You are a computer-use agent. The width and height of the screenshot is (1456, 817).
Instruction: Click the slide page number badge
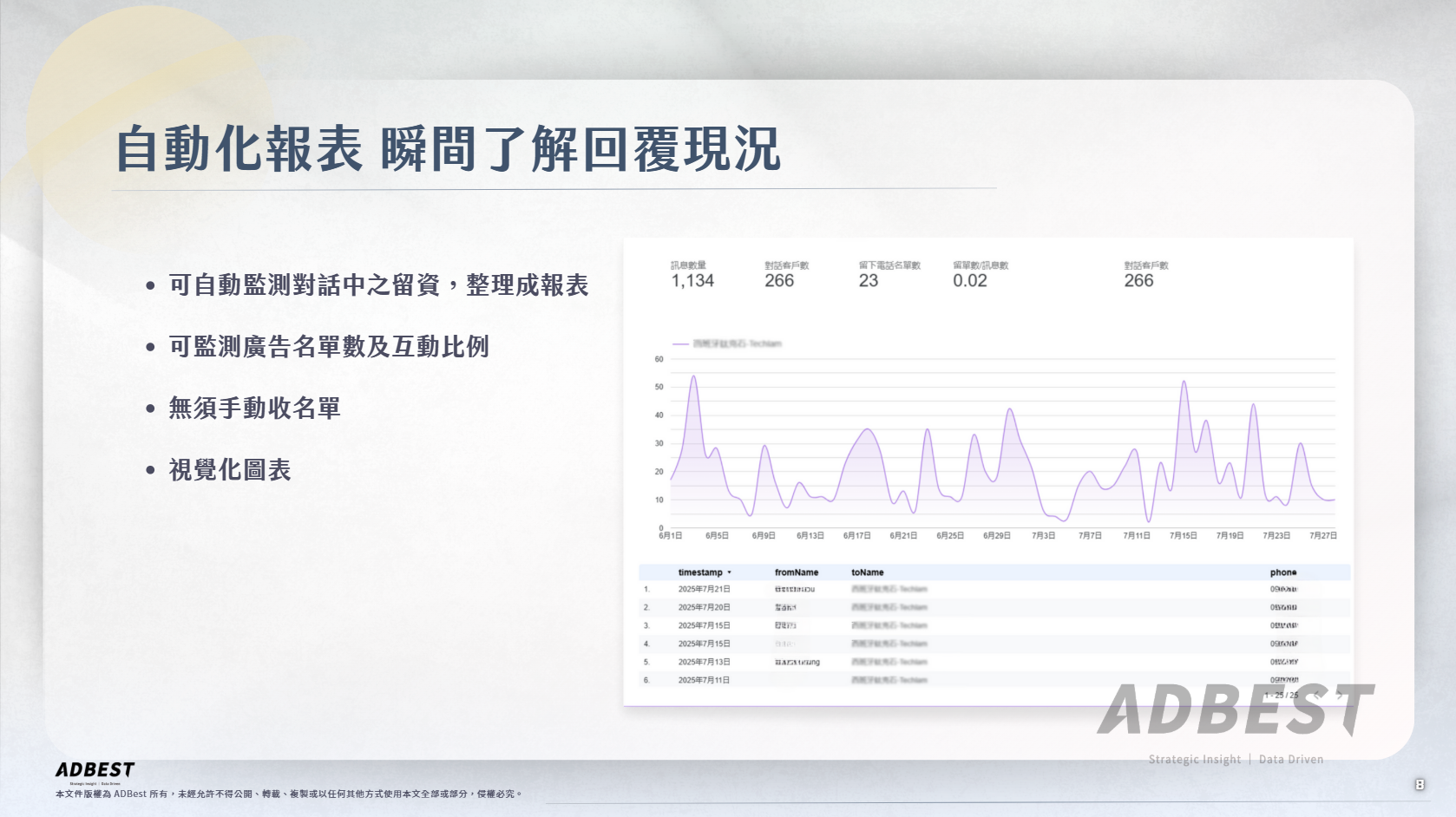click(x=1420, y=784)
